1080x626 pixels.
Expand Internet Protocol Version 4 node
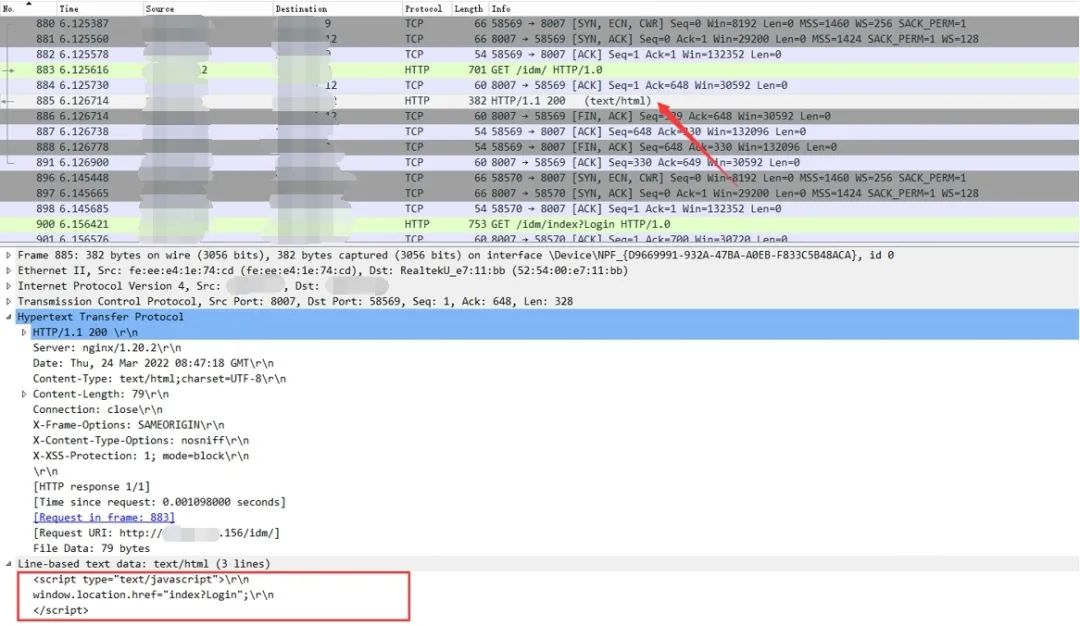8,286
